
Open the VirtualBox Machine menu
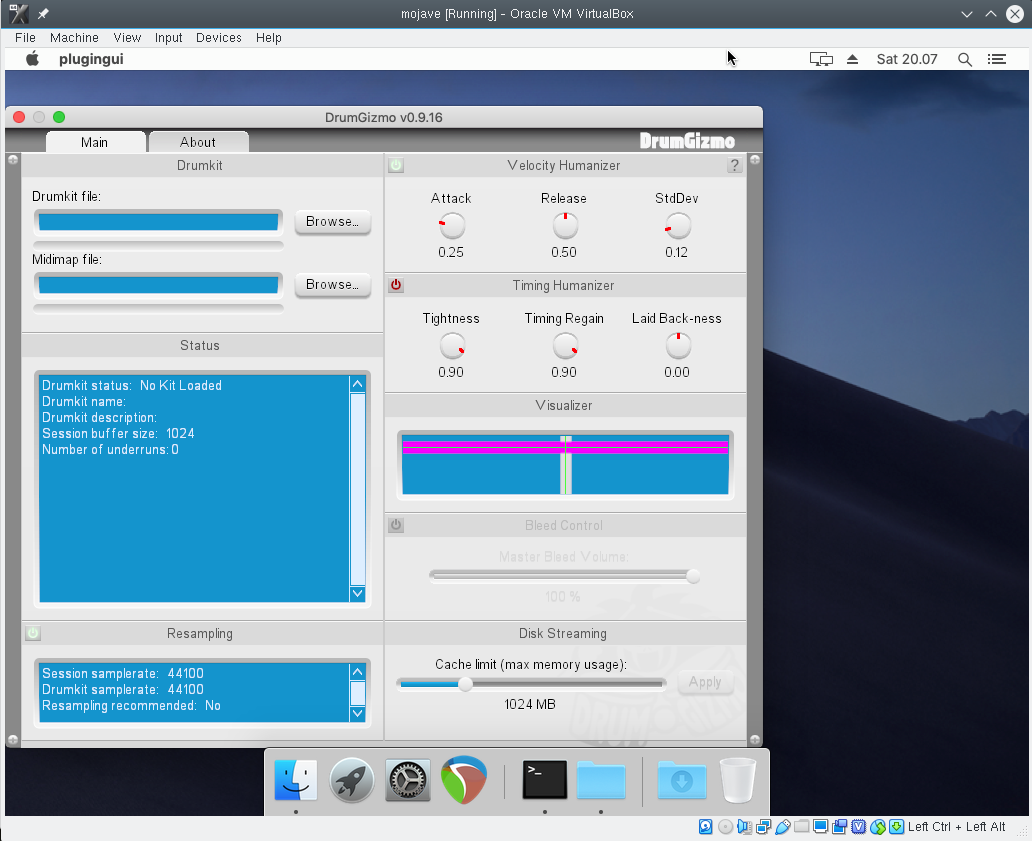(x=74, y=38)
